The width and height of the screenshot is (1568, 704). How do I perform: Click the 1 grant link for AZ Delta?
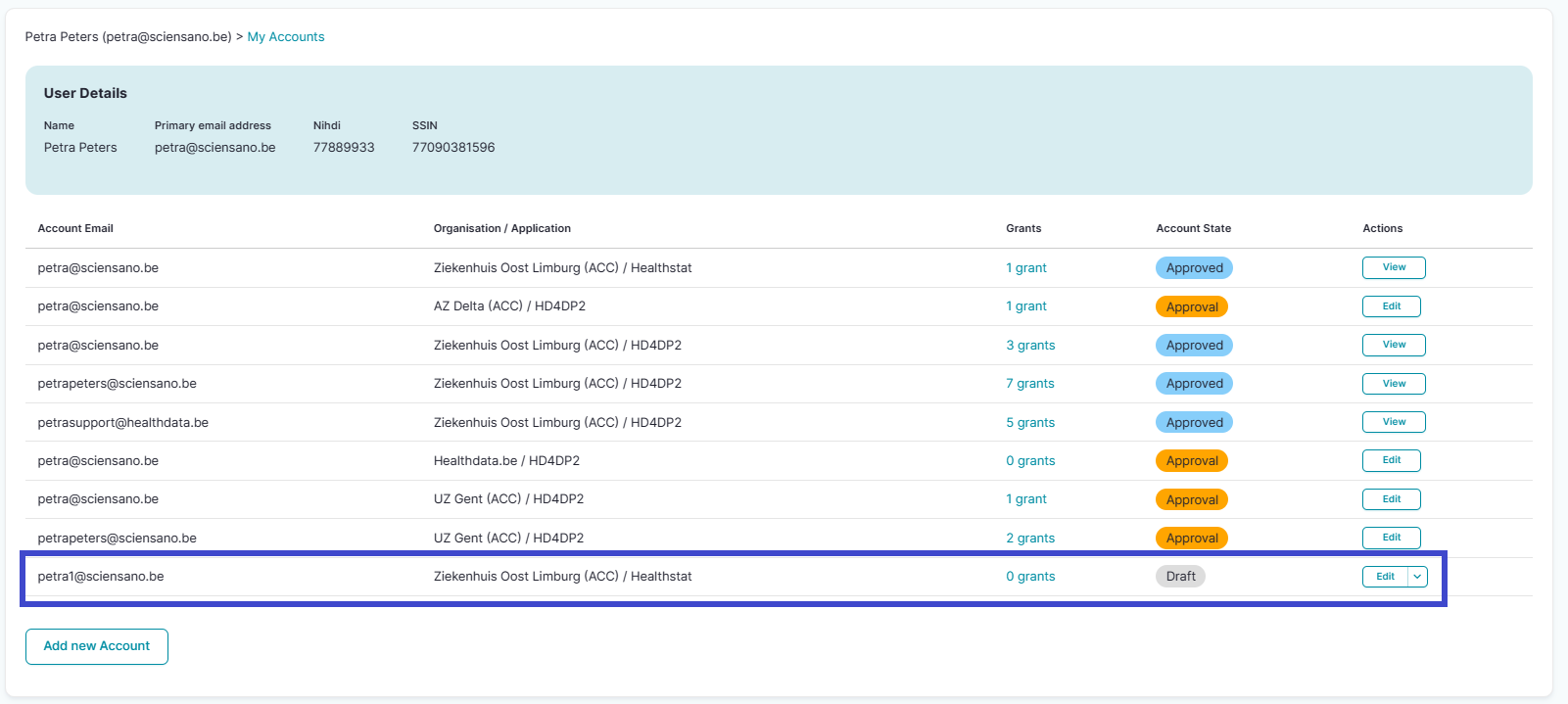click(x=1025, y=306)
